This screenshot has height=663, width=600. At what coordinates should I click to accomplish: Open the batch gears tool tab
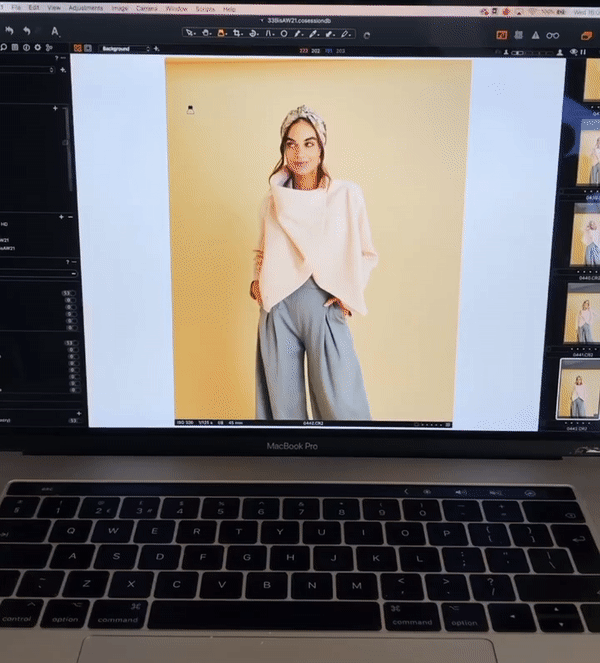49,48
